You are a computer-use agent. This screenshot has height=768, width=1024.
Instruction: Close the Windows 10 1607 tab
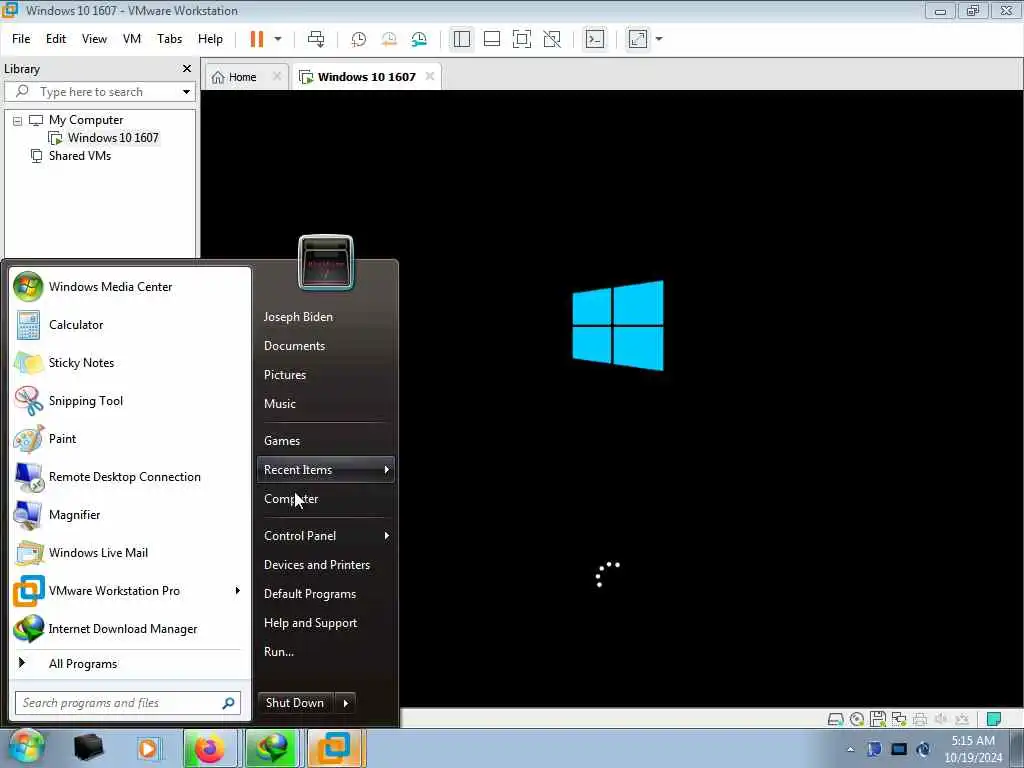click(430, 76)
